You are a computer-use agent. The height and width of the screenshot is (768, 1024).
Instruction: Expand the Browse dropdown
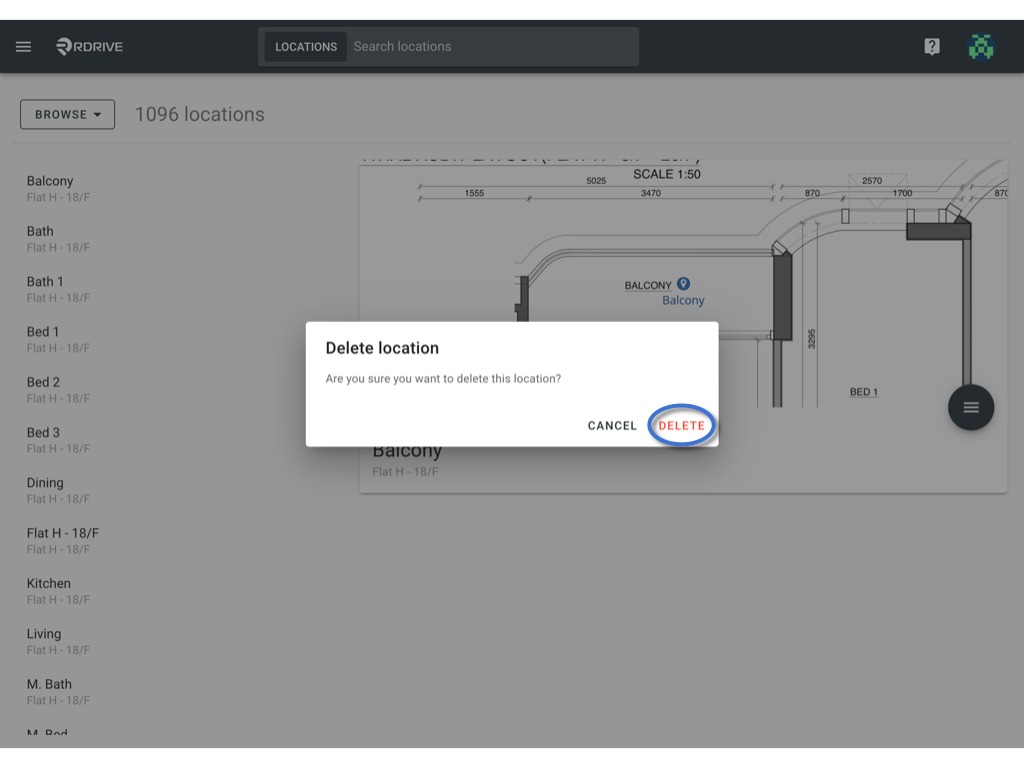[x=67, y=114]
